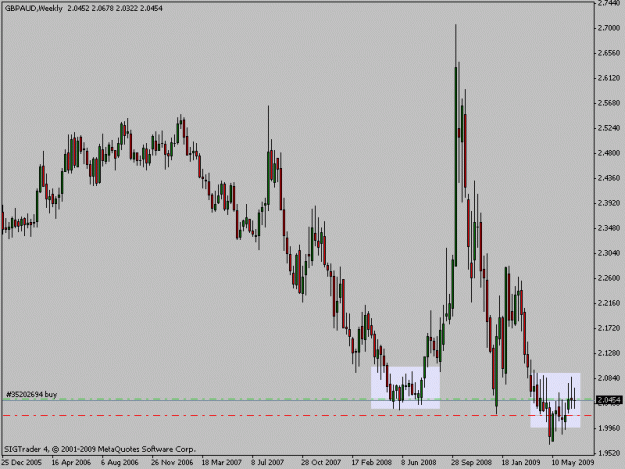This screenshot has height=469, width=625.
Task: Click the 28 Oct 2007 date label
Action: pyautogui.click(x=321, y=462)
